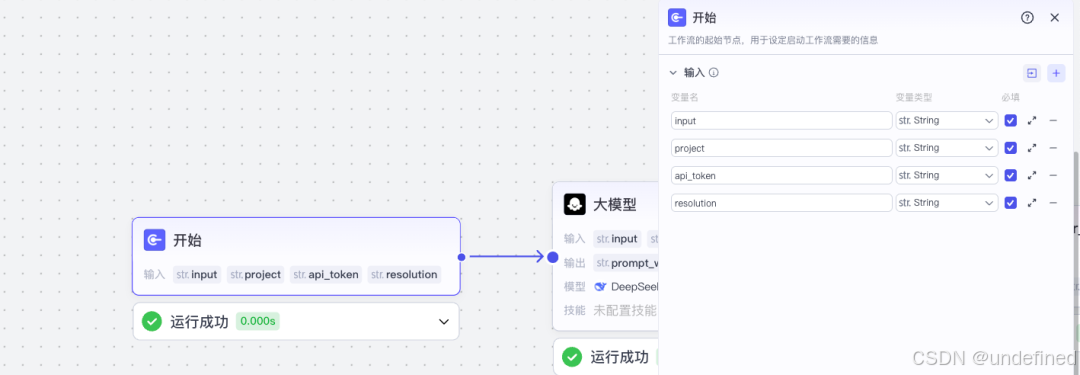1080x375 pixels.
Task: Remove the api_token variable with minus icon
Action: pyautogui.click(x=1053, y=176)
